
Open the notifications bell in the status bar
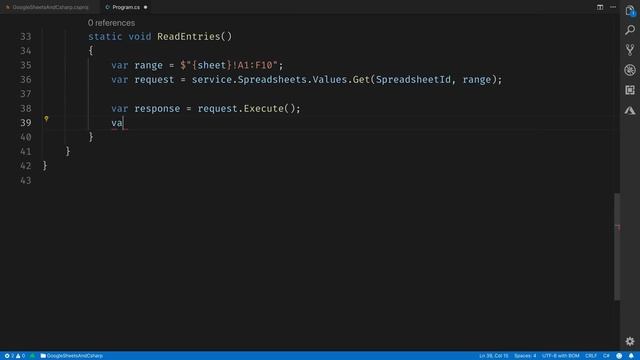[x=631, y=356]
